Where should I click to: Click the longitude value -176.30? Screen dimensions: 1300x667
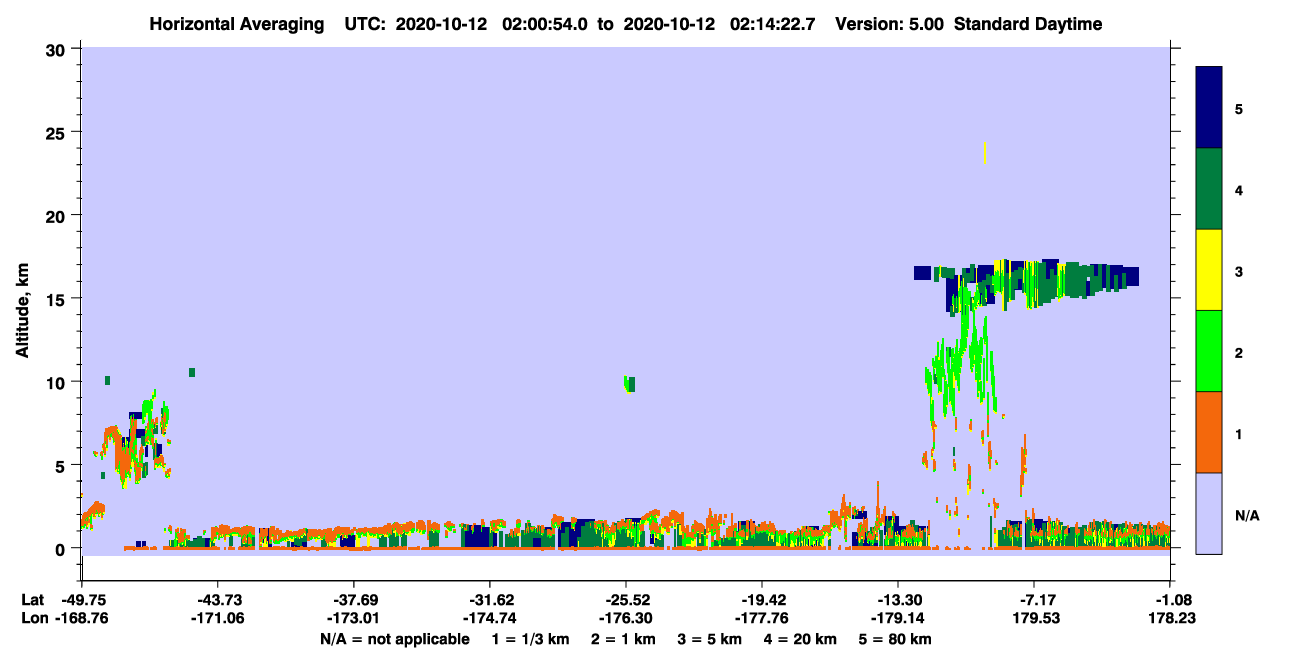[x=626, y=619]
